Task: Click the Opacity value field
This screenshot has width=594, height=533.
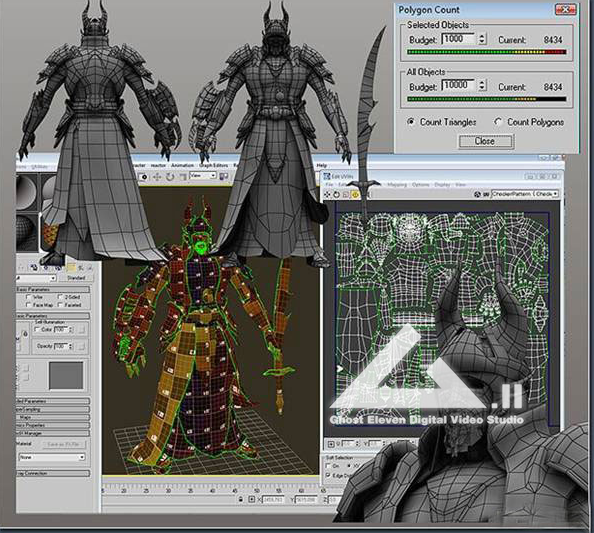Action: 61,346
